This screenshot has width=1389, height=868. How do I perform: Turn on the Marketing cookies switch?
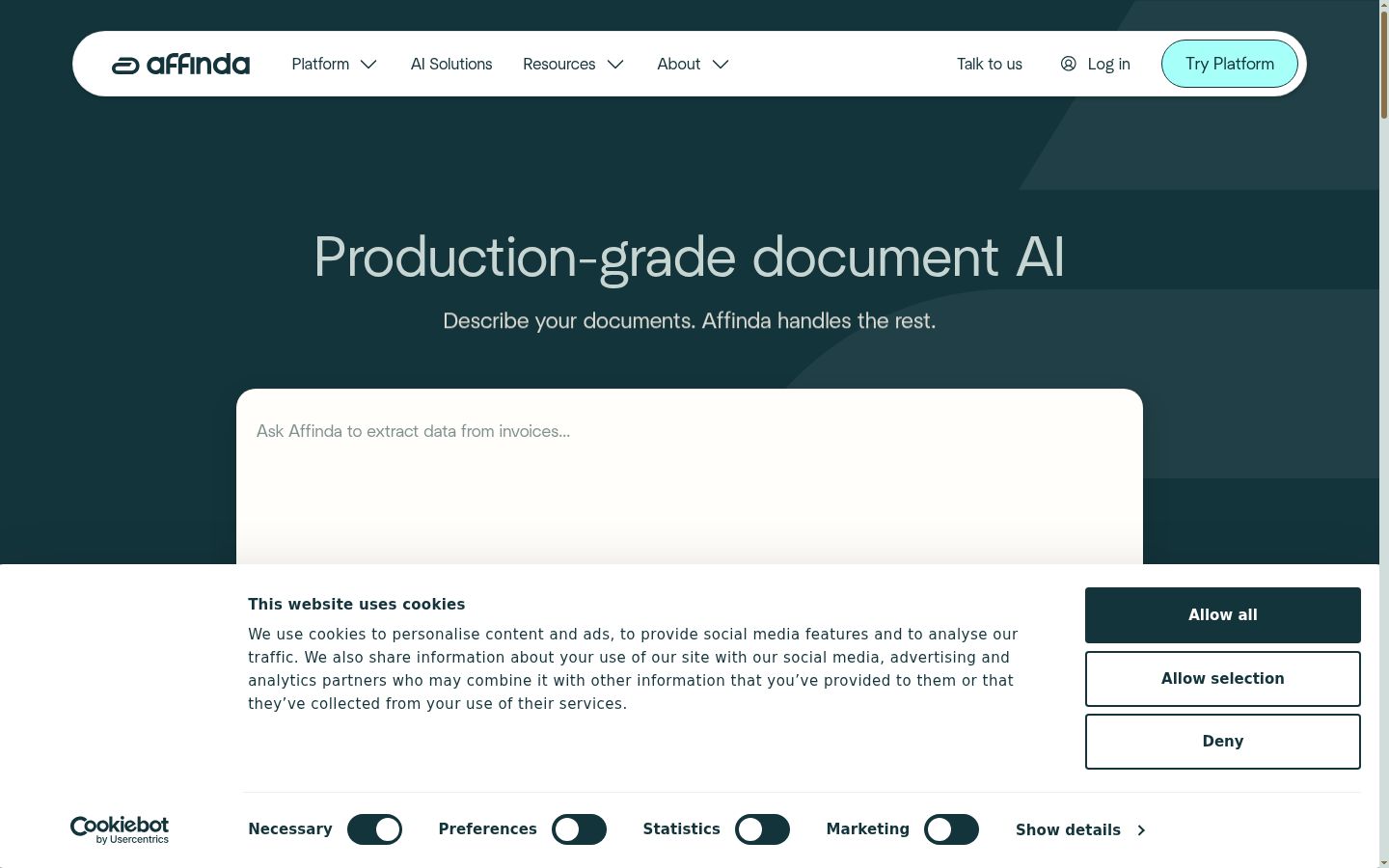(x=951, y=829)
